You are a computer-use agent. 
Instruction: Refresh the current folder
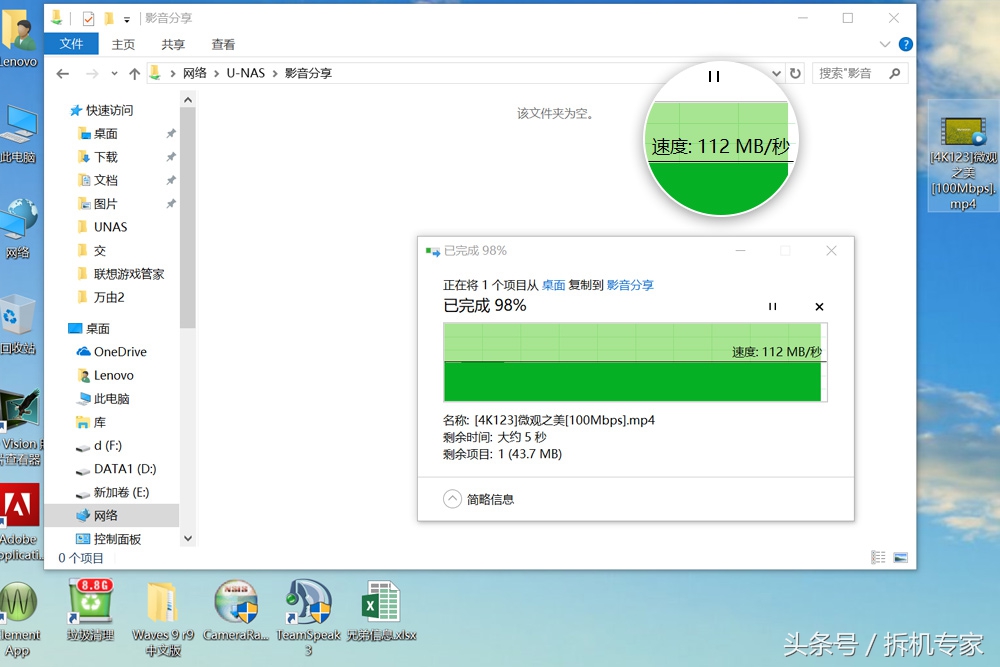pyautogui.click(x=795, y=73)
